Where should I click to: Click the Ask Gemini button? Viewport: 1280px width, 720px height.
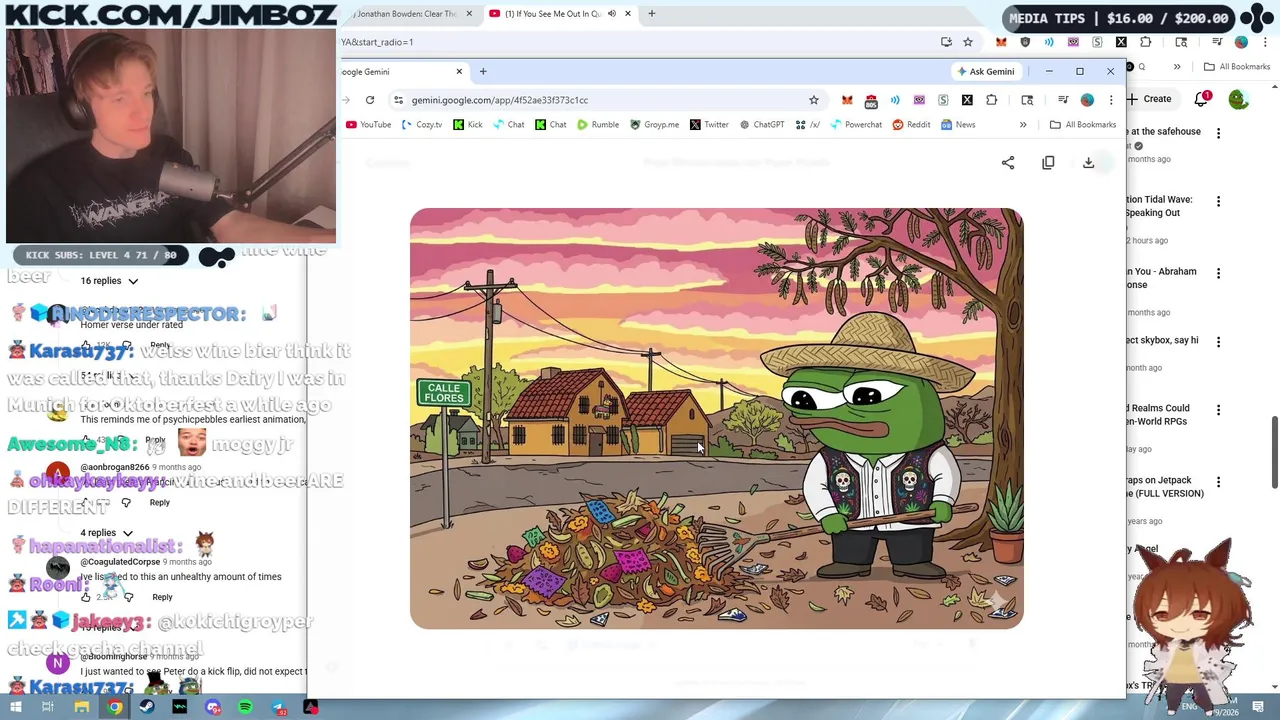point(985,71)
